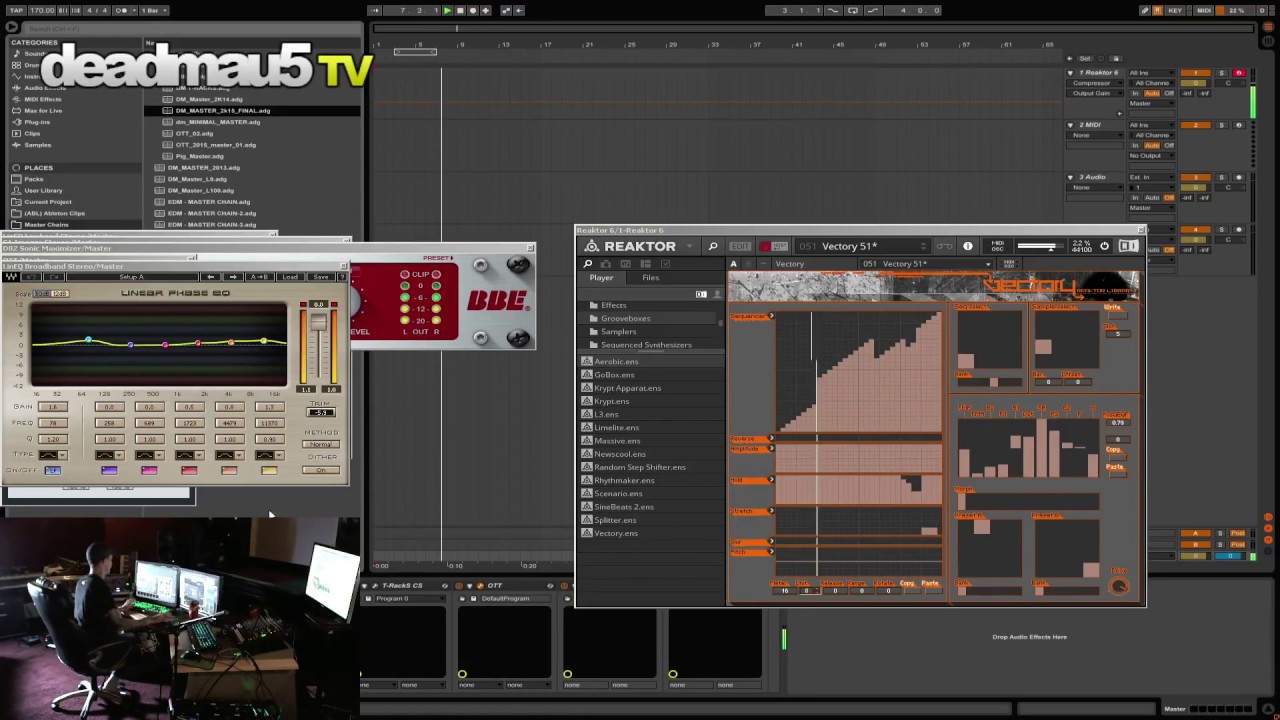Switch to the Files tab in Reaktor
The image size is (1280, 720).
coord(650,278)
